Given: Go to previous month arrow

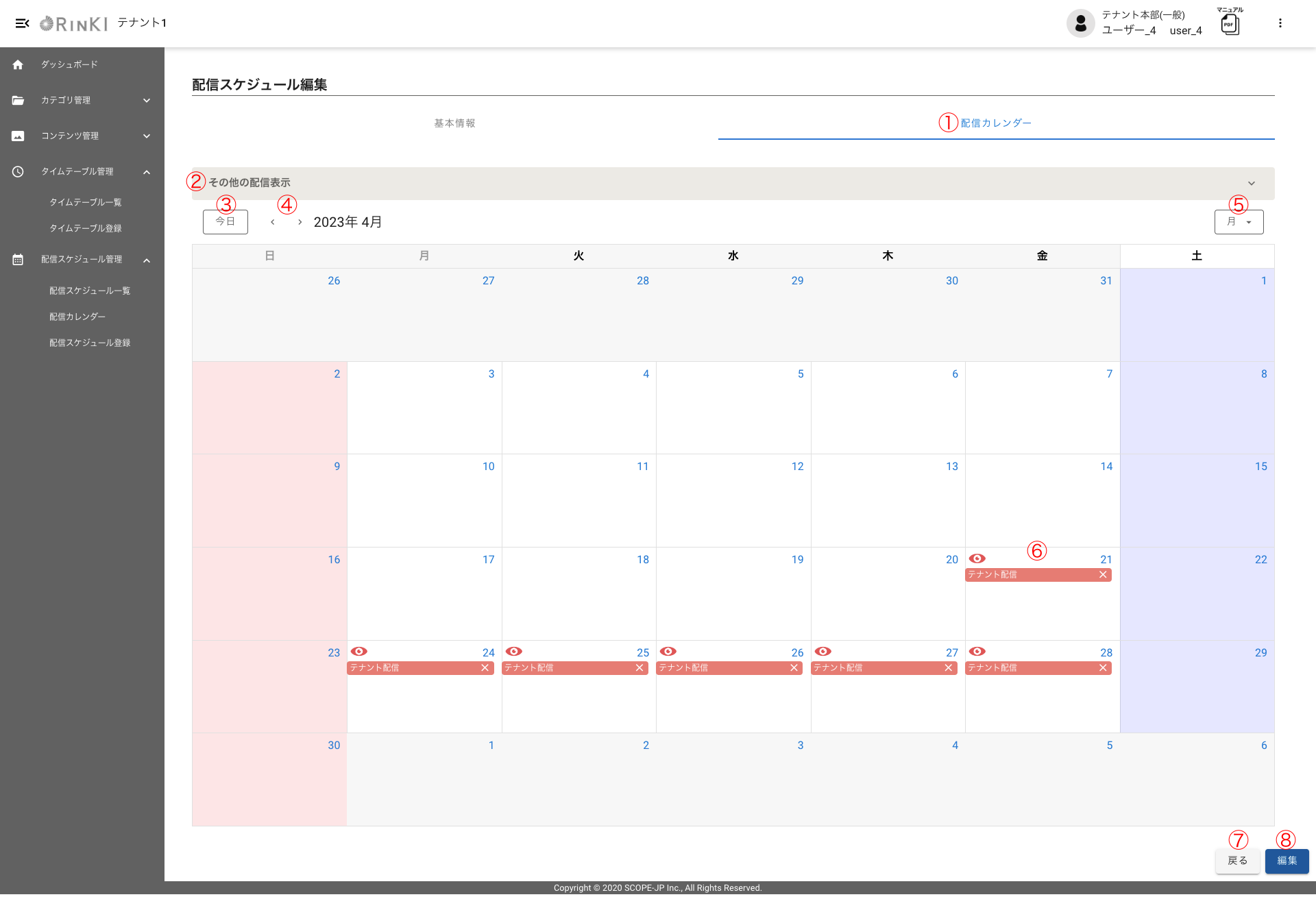Looking at the screenshot, I should [x=273, y=222].
